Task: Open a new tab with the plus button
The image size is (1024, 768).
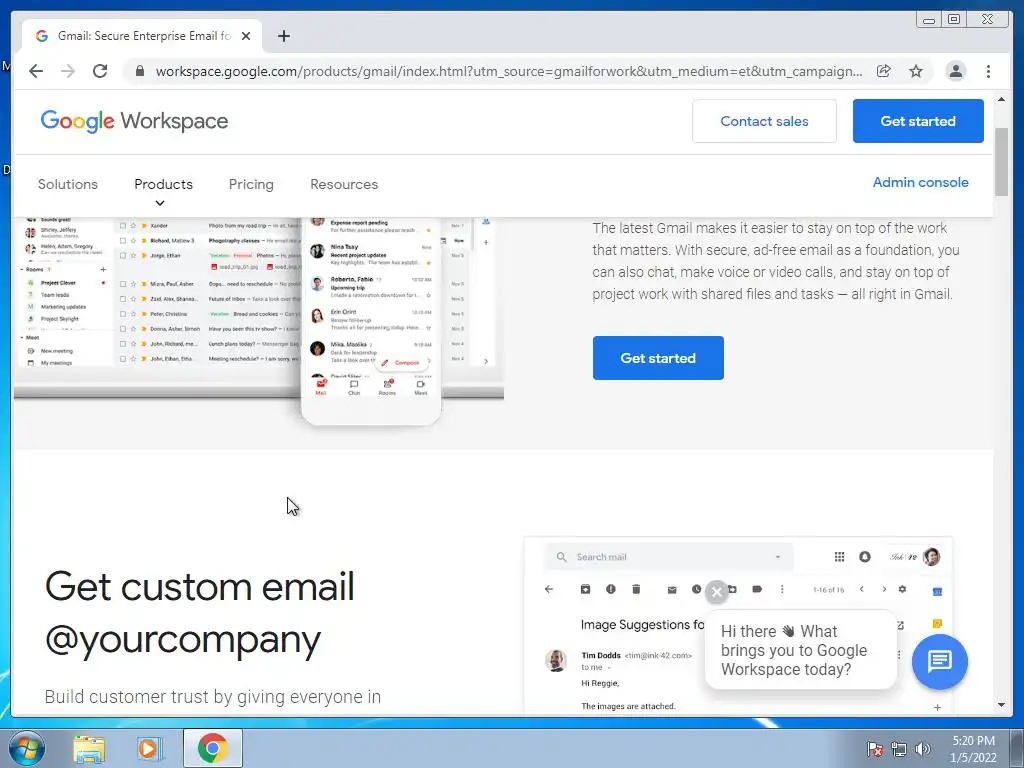Action: click(283, 36)
